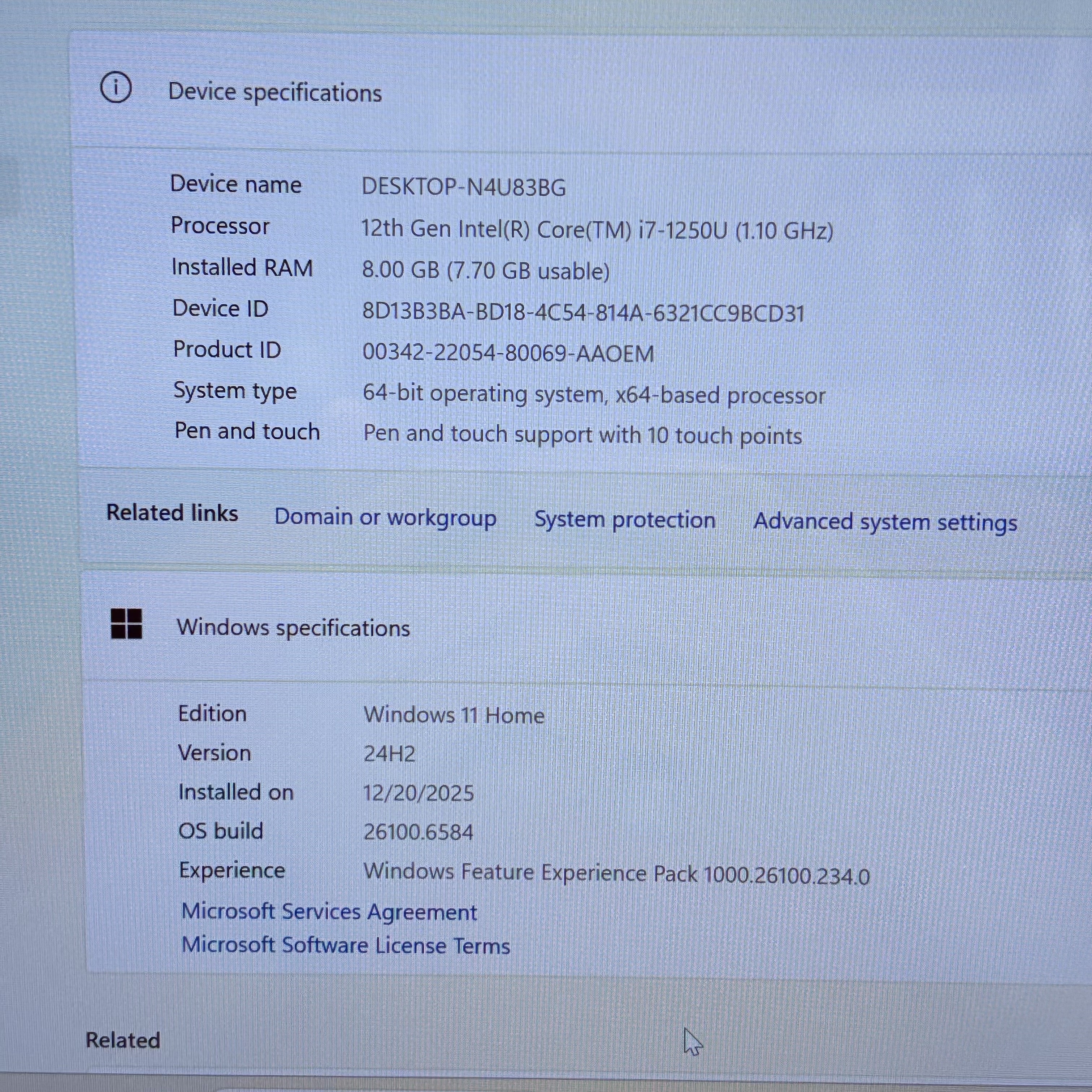Viewport: 1092px width, 1092px height.
Task: Click the Device ID value starting 8D13B3BA
Action: click(x=583, y=312)
